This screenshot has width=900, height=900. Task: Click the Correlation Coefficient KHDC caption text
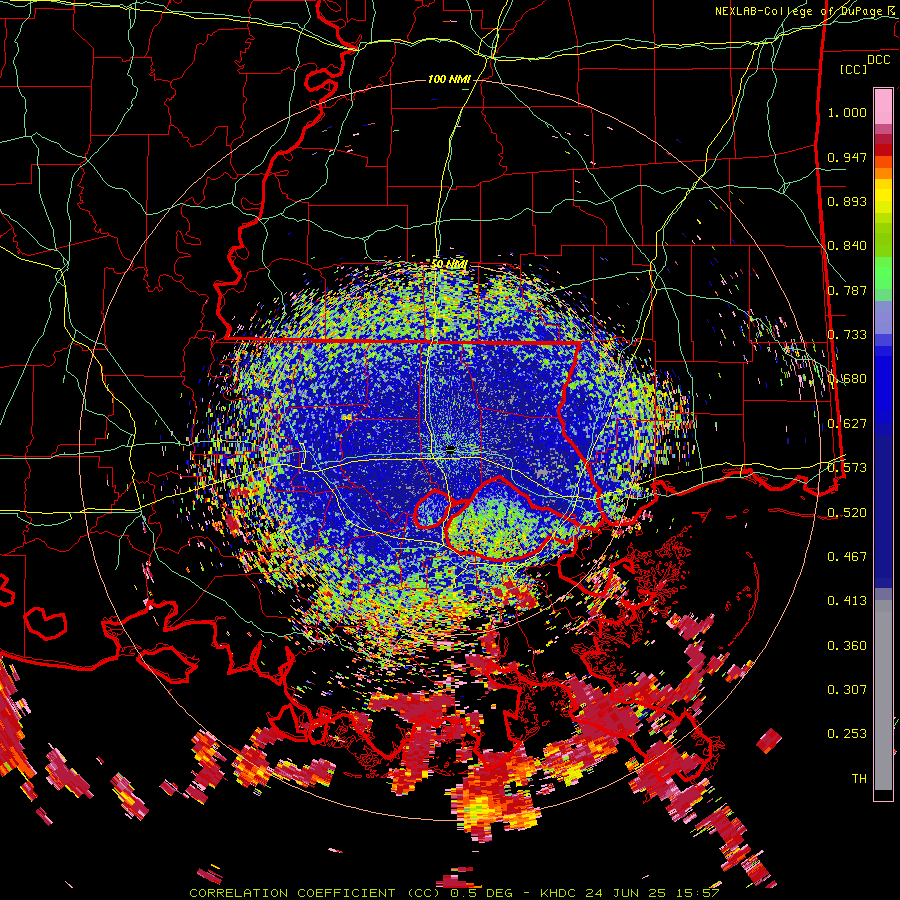(x=454, y=893)
